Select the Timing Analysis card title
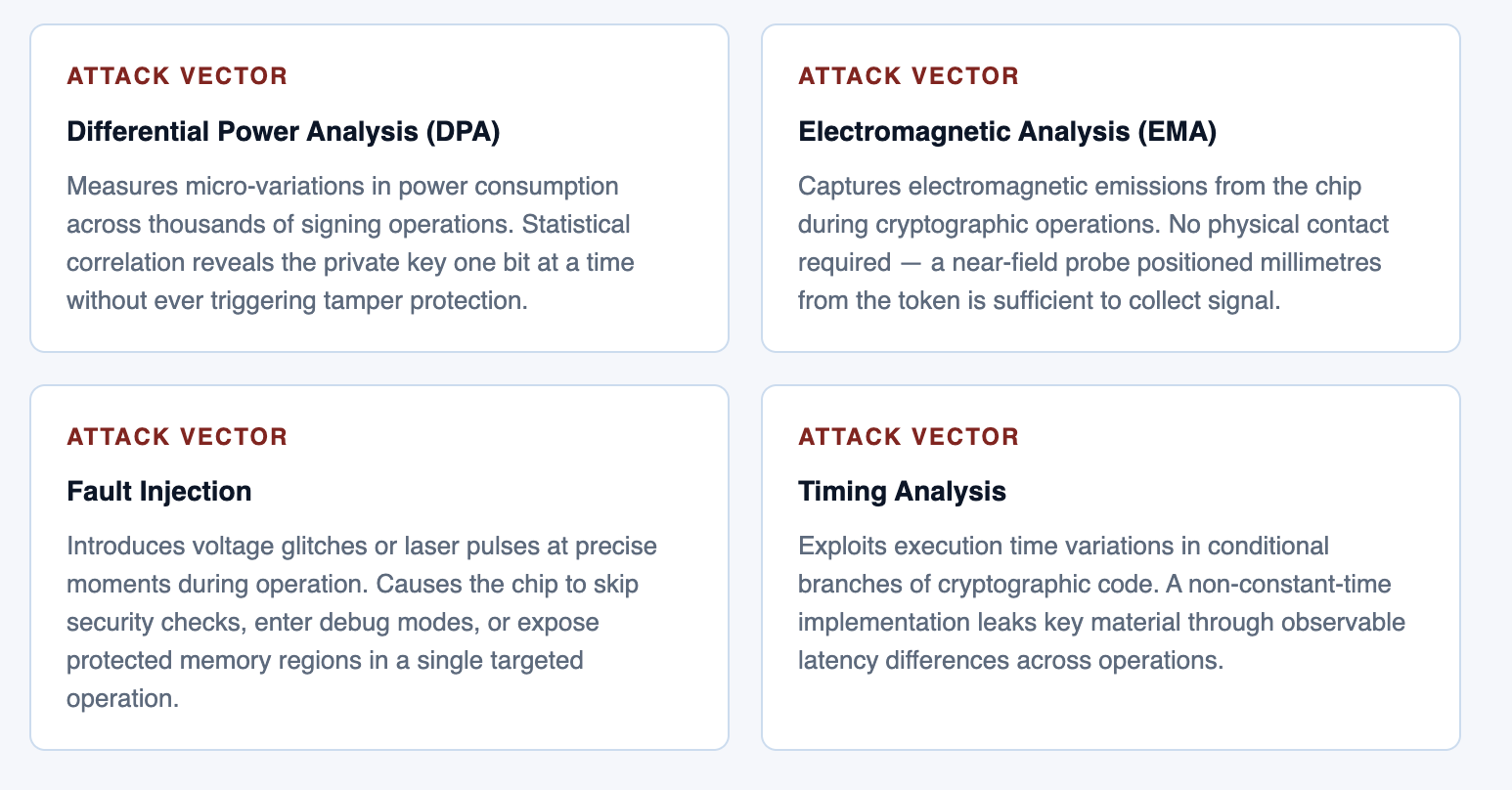The image size is (1512, 790). (x=902, y=491)
